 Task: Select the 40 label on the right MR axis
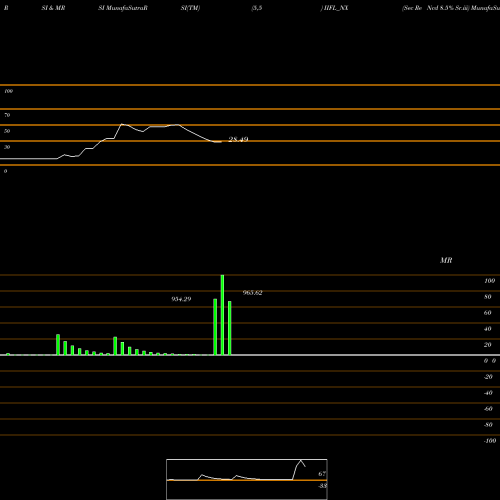click(x=488, y=329)
